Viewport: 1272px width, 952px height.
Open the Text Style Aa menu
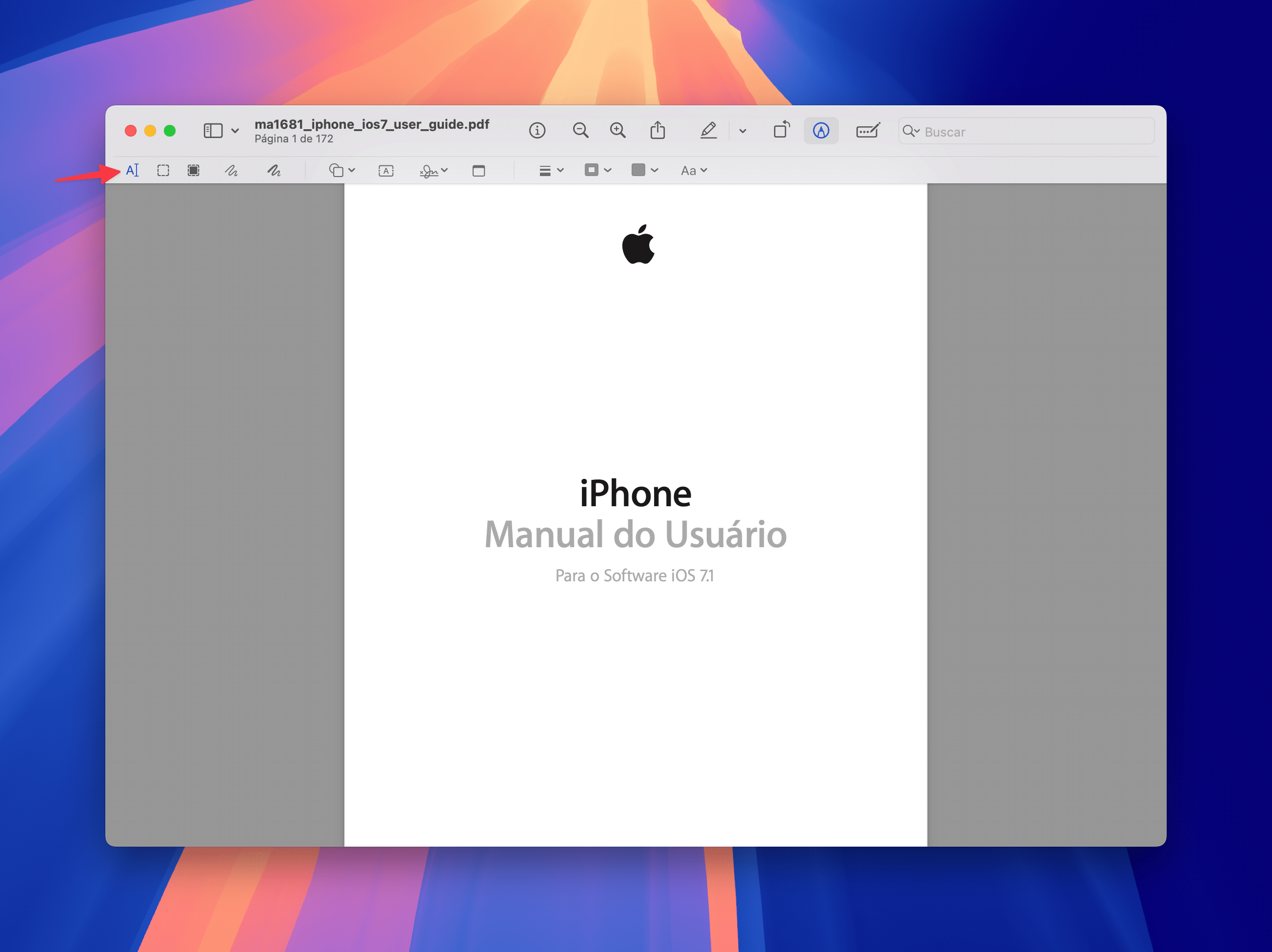(x=694, y=170)
